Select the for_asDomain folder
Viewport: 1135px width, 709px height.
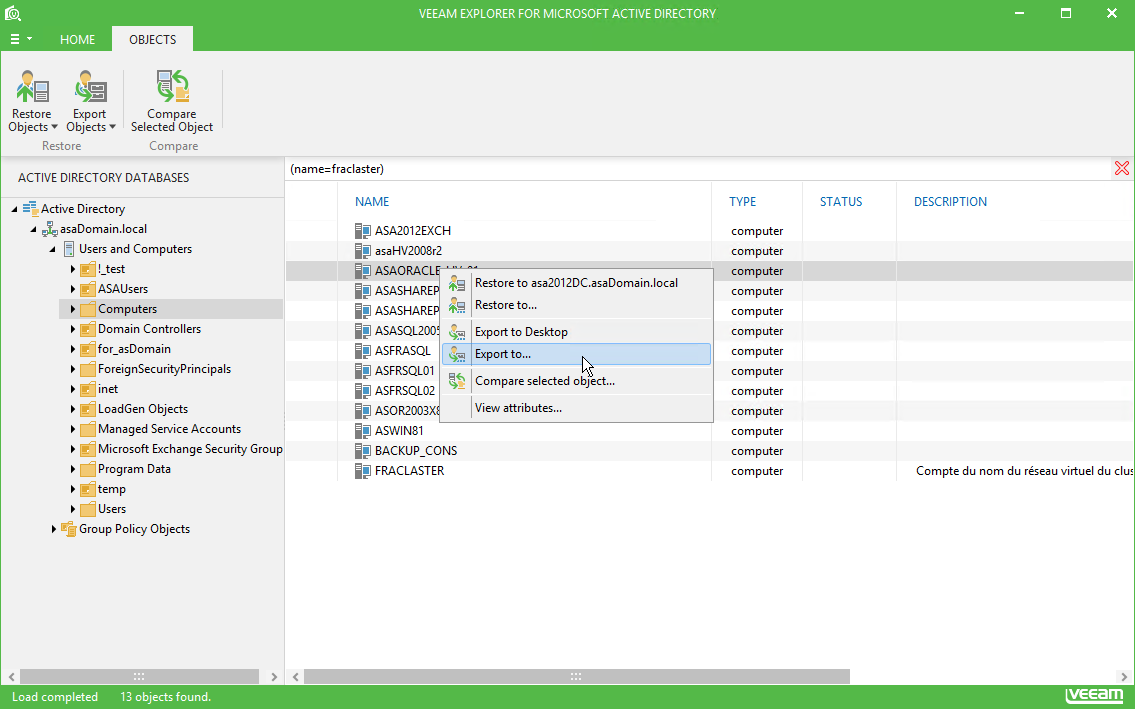134,349
